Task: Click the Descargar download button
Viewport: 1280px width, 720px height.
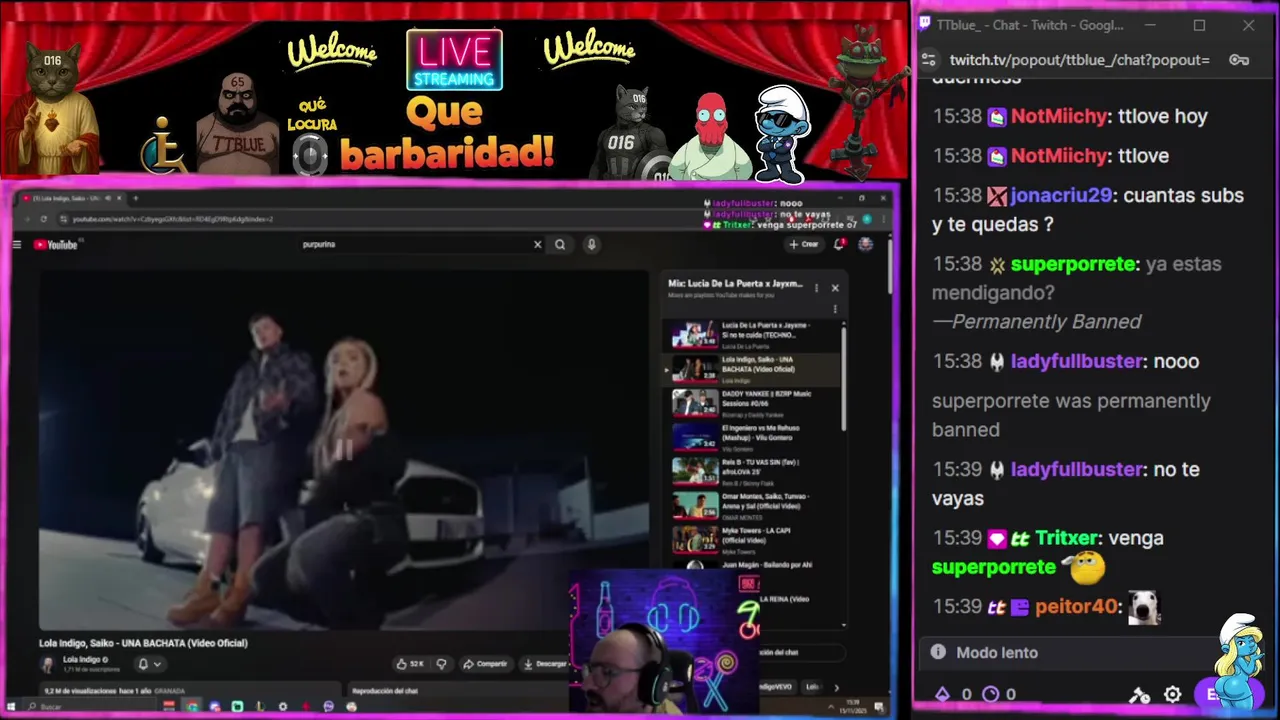Action: 546,663
